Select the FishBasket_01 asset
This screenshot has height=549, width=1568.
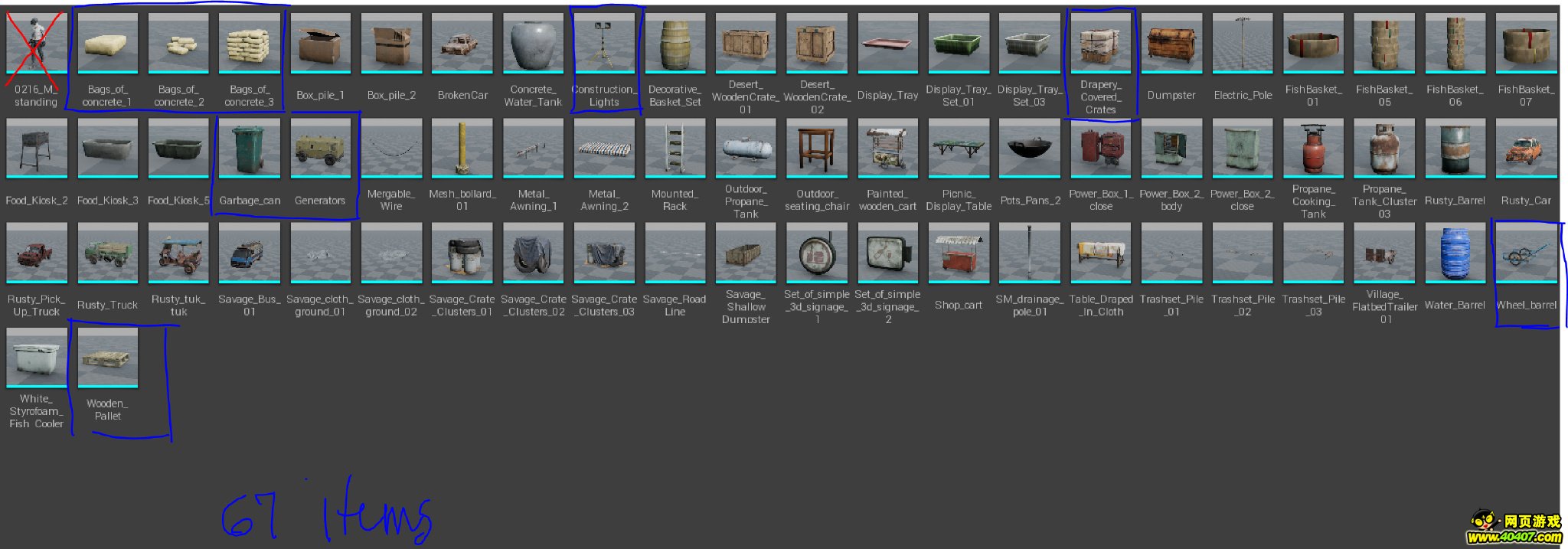click(x=1313, y=43)
